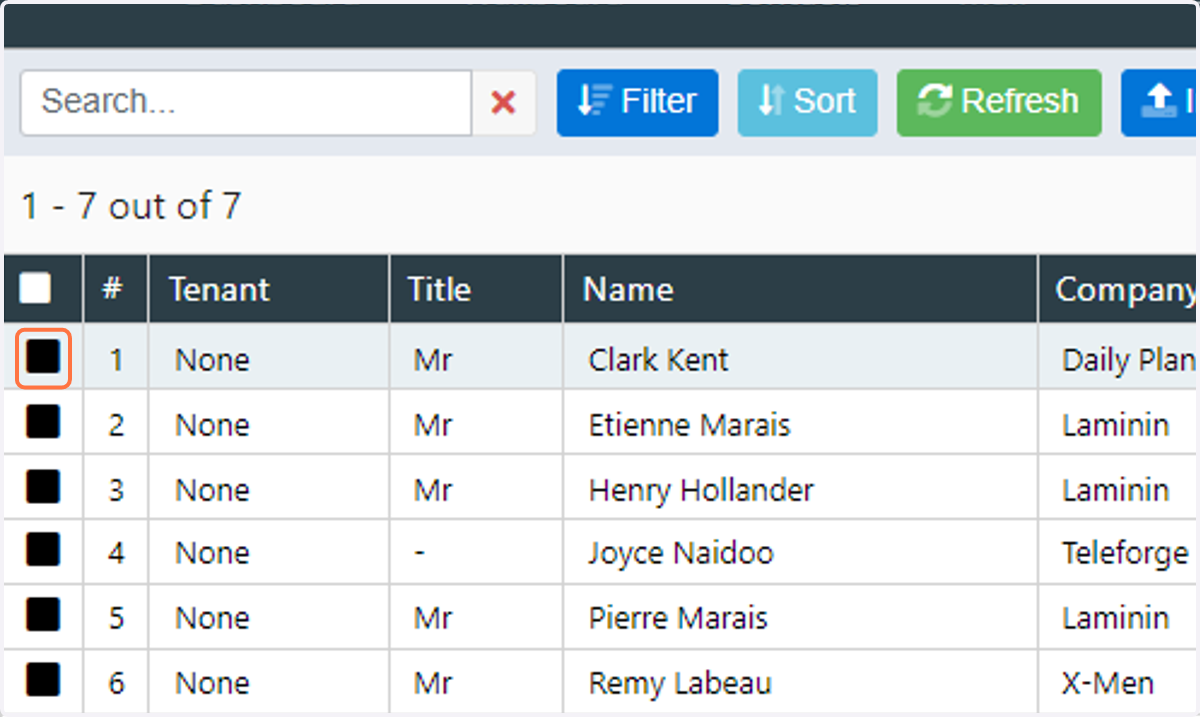The height and width of the screenshot is (717, 1200).
Task: Click row number 6
Action: [116, 683]
